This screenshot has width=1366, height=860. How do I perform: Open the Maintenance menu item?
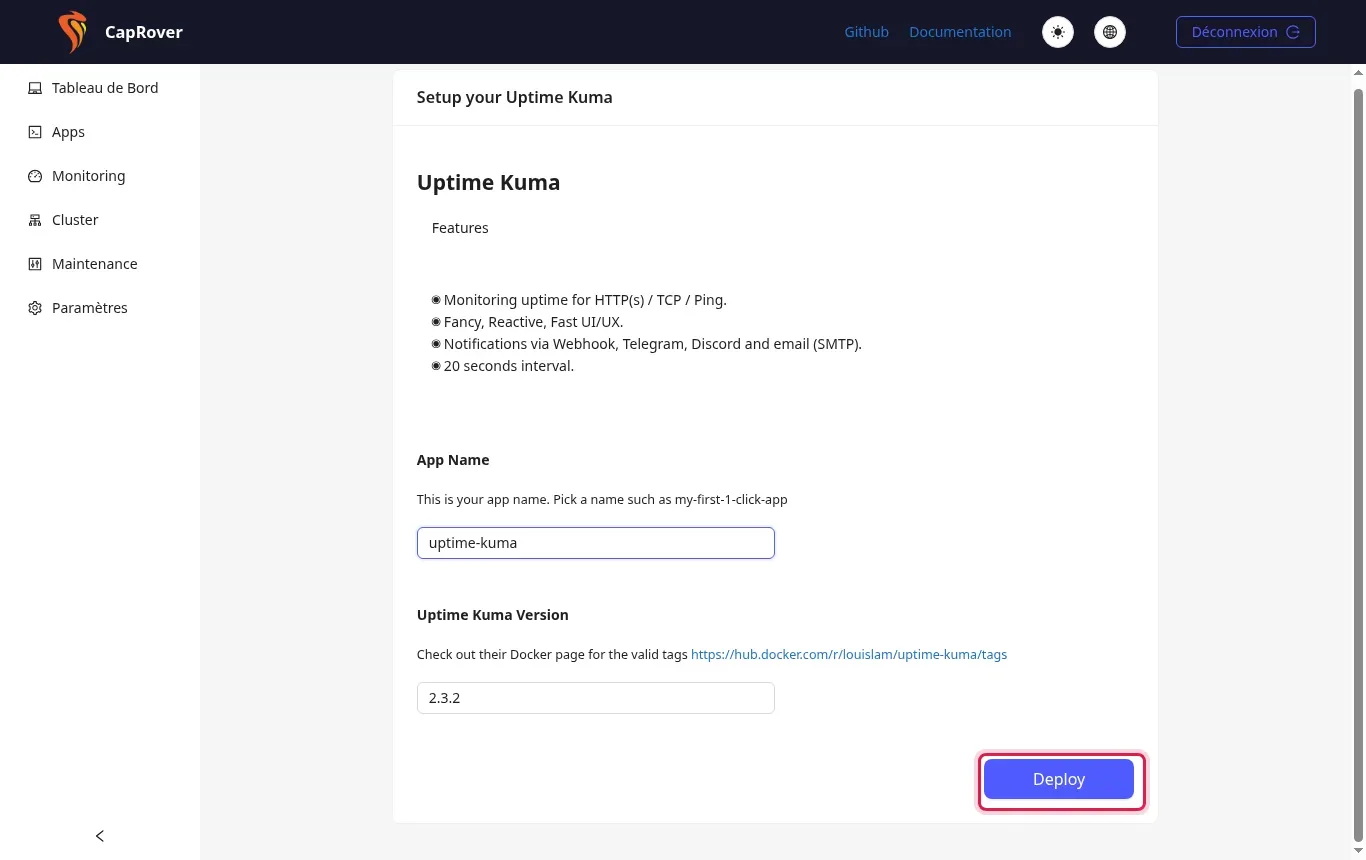(x=100, y=264)
